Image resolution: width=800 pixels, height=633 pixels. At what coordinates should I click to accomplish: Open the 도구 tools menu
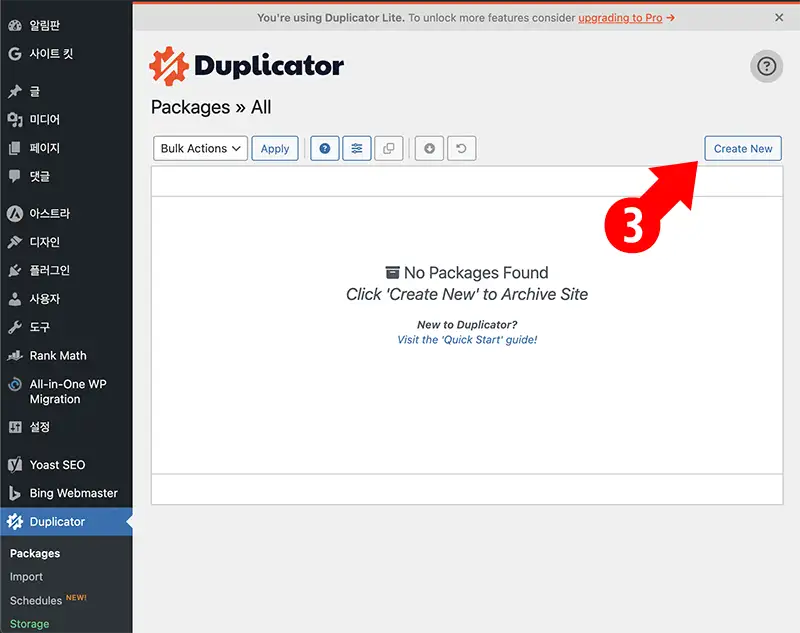tap(66, 327)
